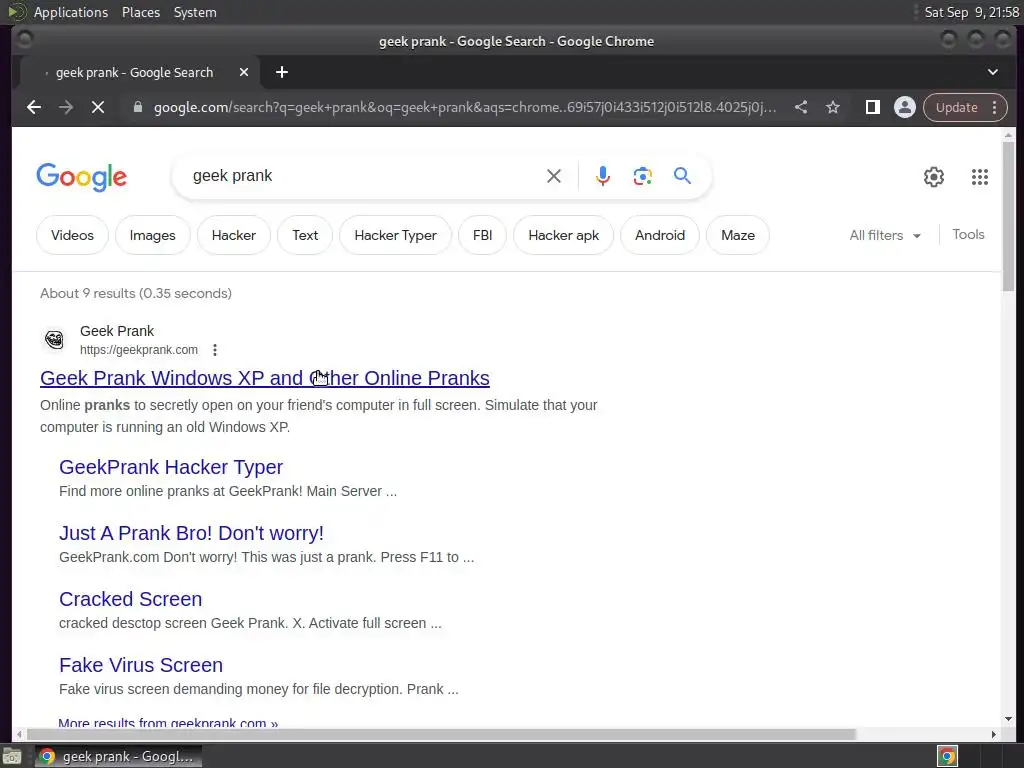Open Geek Prank Windows XP result link
Image resolution: width=1024 pixels, height=768 pixels.
coord(264,378)
